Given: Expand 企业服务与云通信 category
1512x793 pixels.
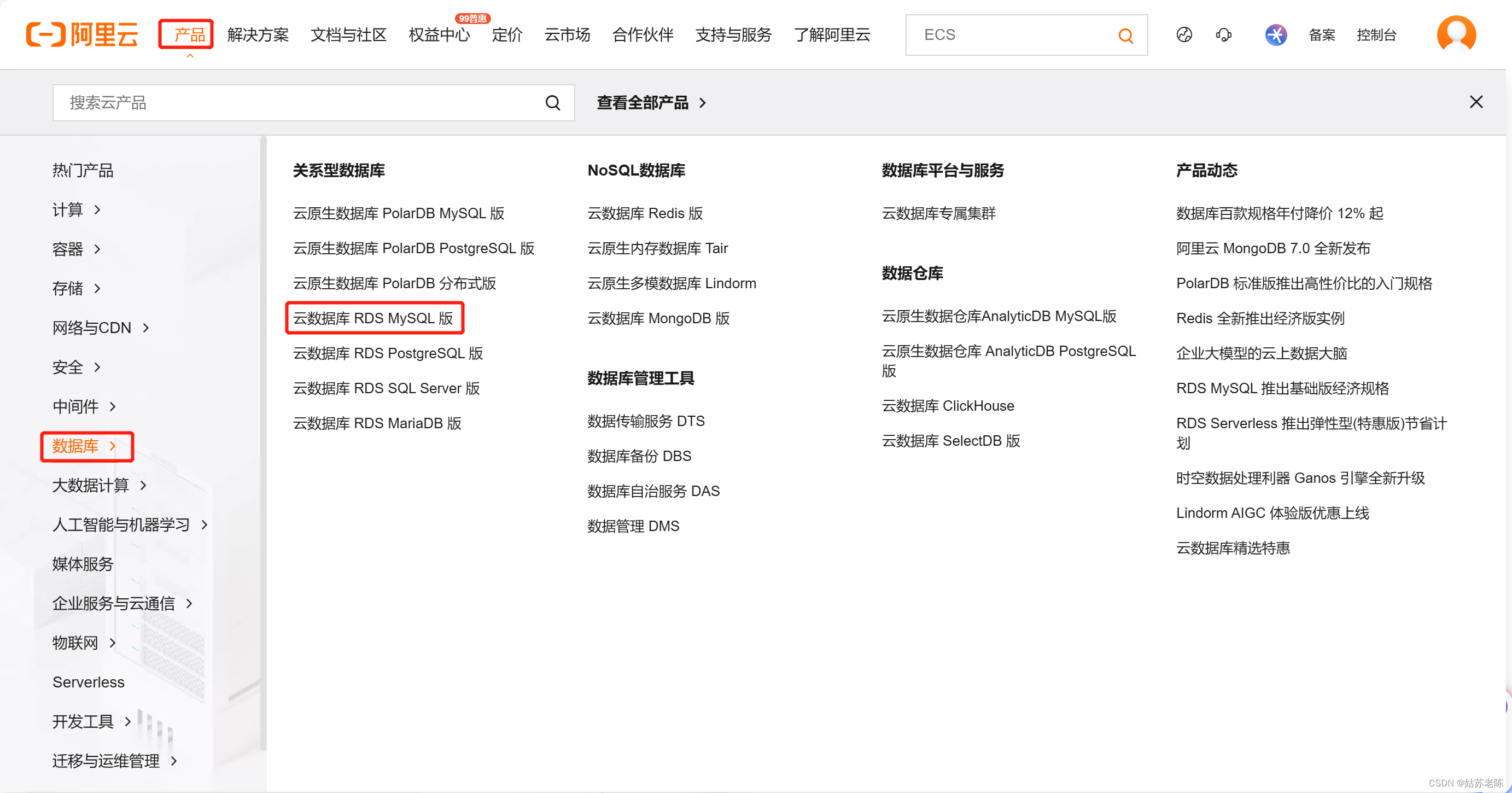Looking at the screenshot, I should pyautogui.click(x=122, y=603).
